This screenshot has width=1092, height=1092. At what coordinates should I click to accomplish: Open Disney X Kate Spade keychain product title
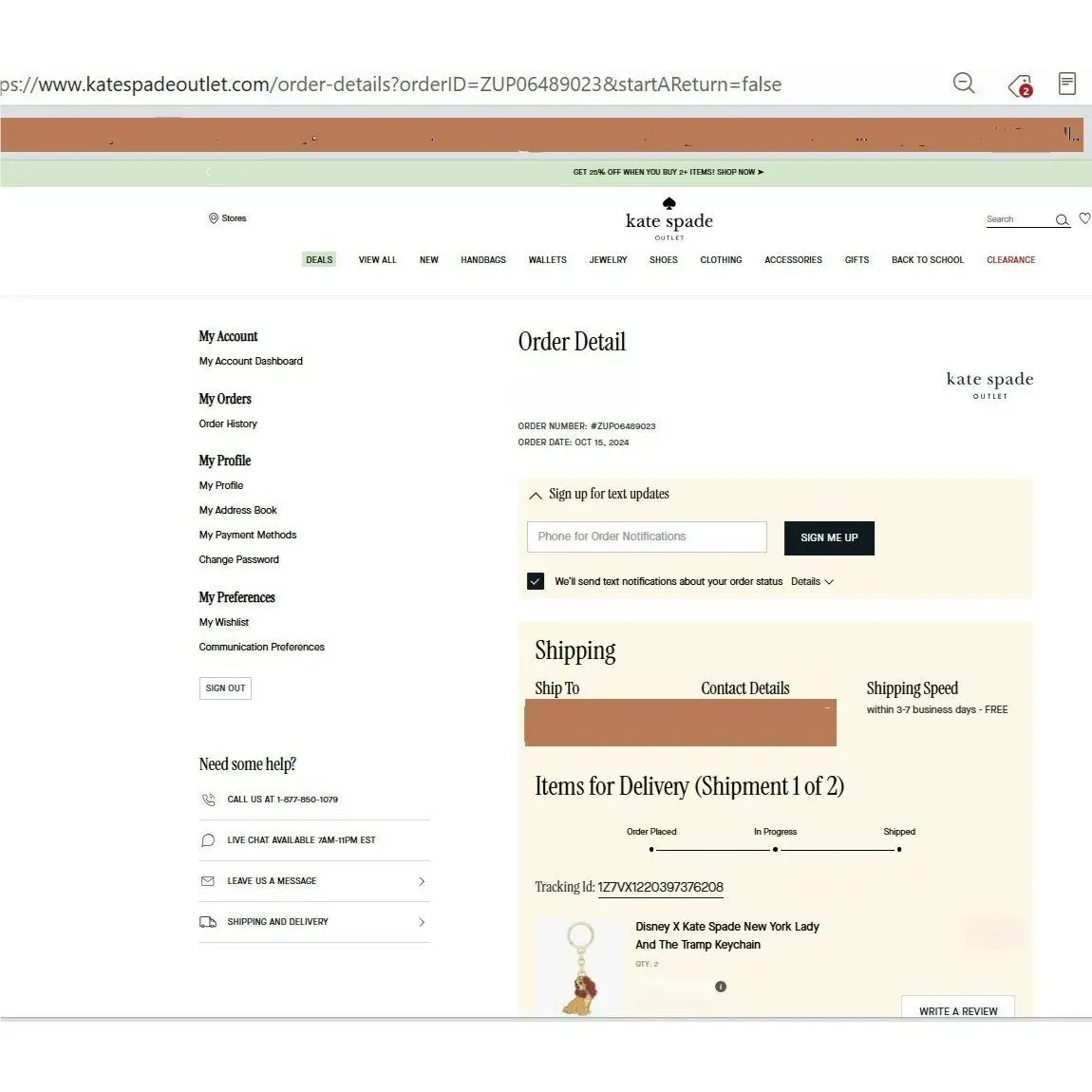727,935
